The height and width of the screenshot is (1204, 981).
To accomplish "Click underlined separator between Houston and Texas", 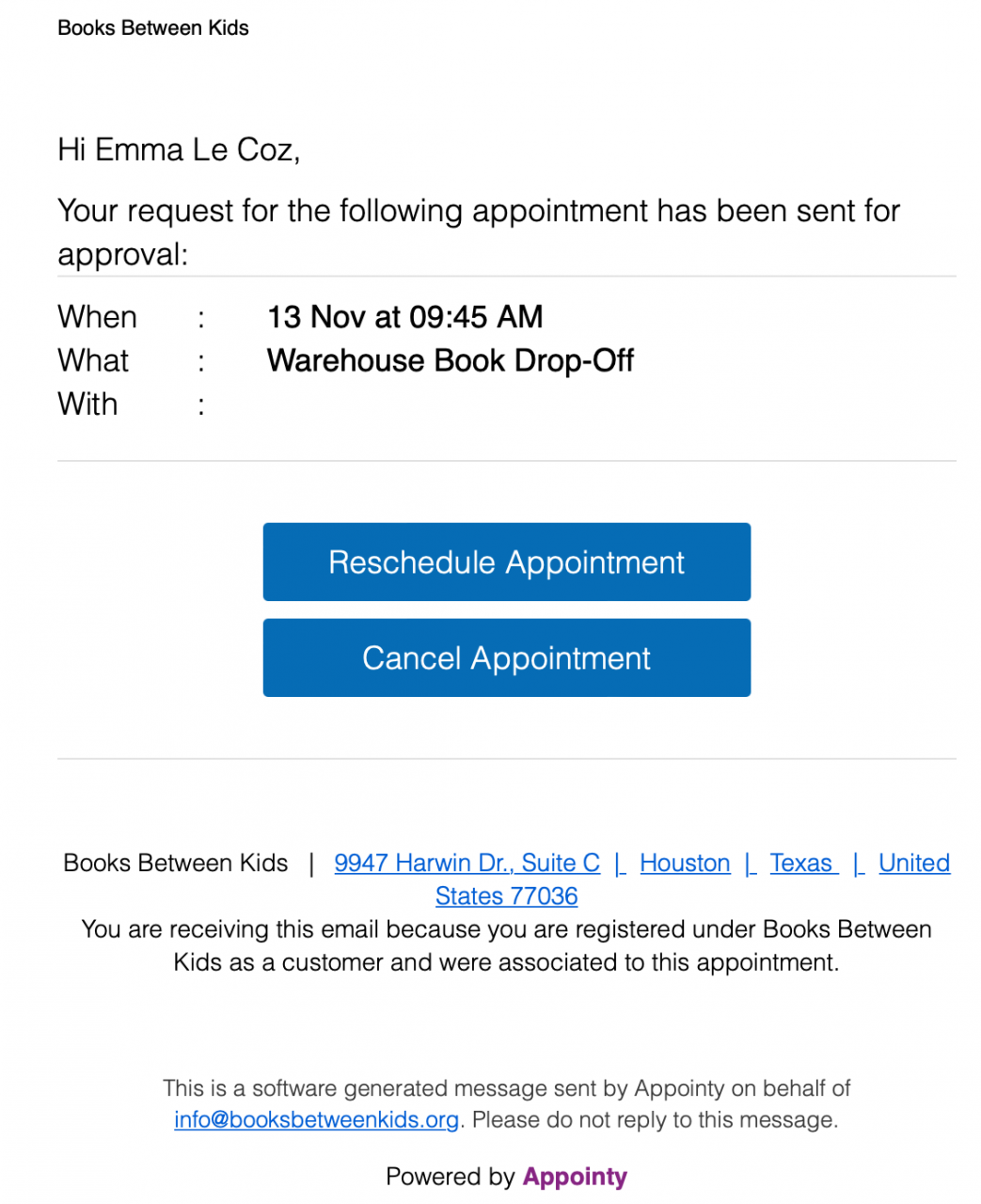I will coord(750,863).
